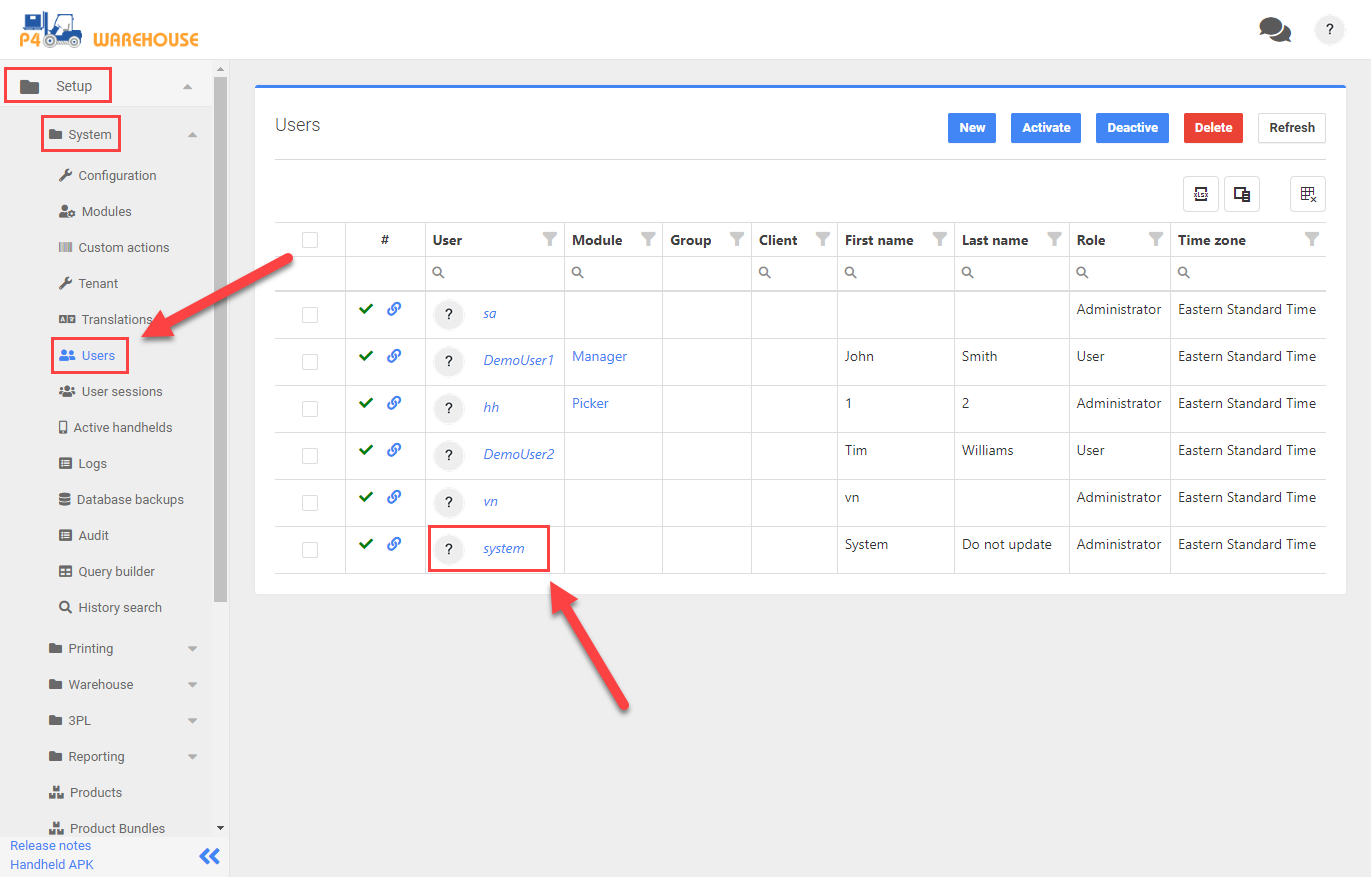The width and height of the screenshot is (1371, 877).
Task: Click the filter icon in User column header
Action: 549,239
